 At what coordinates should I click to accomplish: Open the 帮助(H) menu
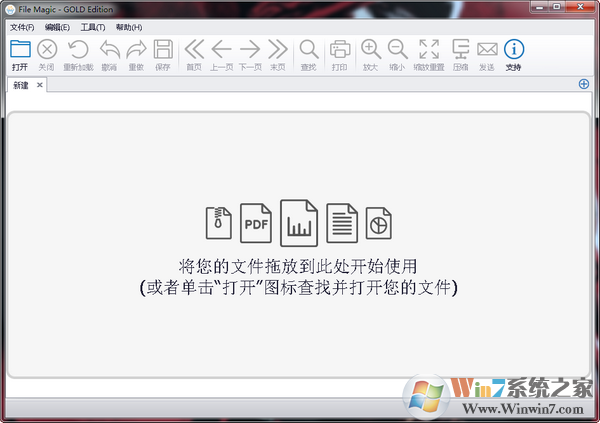coord(129,28)
